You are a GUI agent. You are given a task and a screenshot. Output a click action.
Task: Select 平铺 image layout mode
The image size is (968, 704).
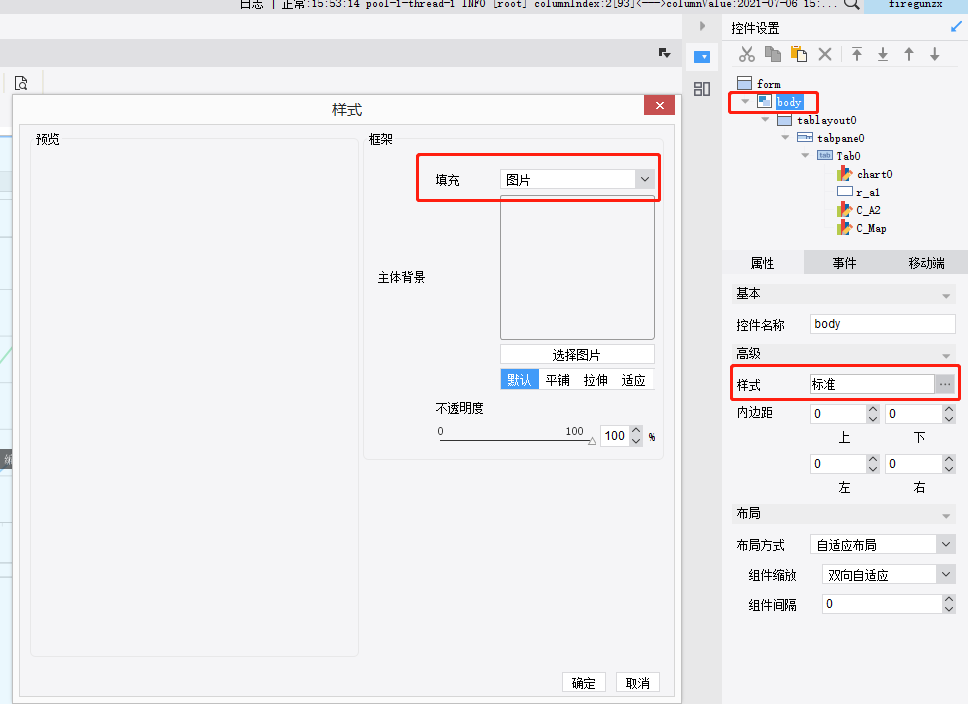click(557, 379)
